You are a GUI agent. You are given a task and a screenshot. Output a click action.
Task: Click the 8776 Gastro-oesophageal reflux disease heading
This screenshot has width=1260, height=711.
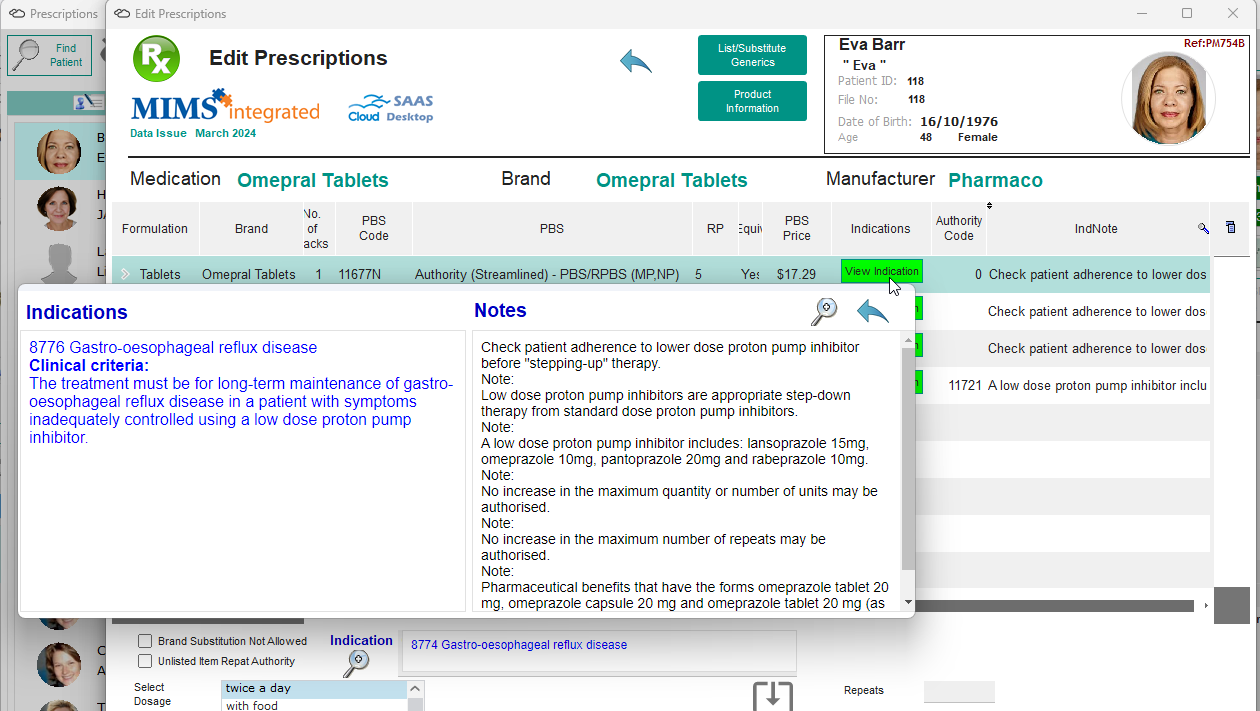pos(173,348)
